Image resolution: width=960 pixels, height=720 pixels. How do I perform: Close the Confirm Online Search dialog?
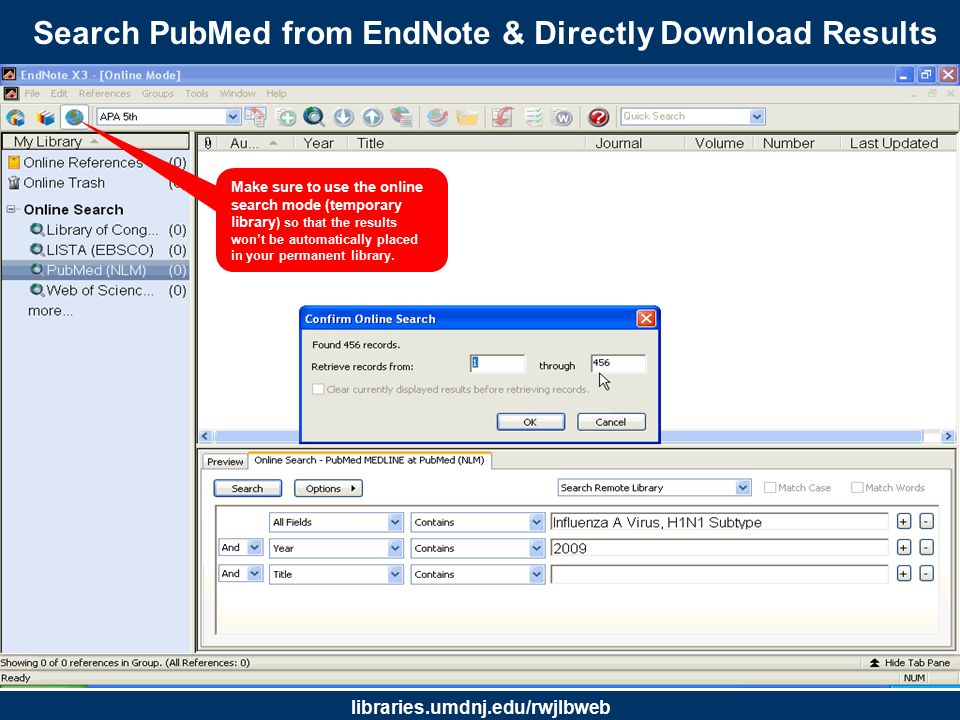click(x=646, y=318)
